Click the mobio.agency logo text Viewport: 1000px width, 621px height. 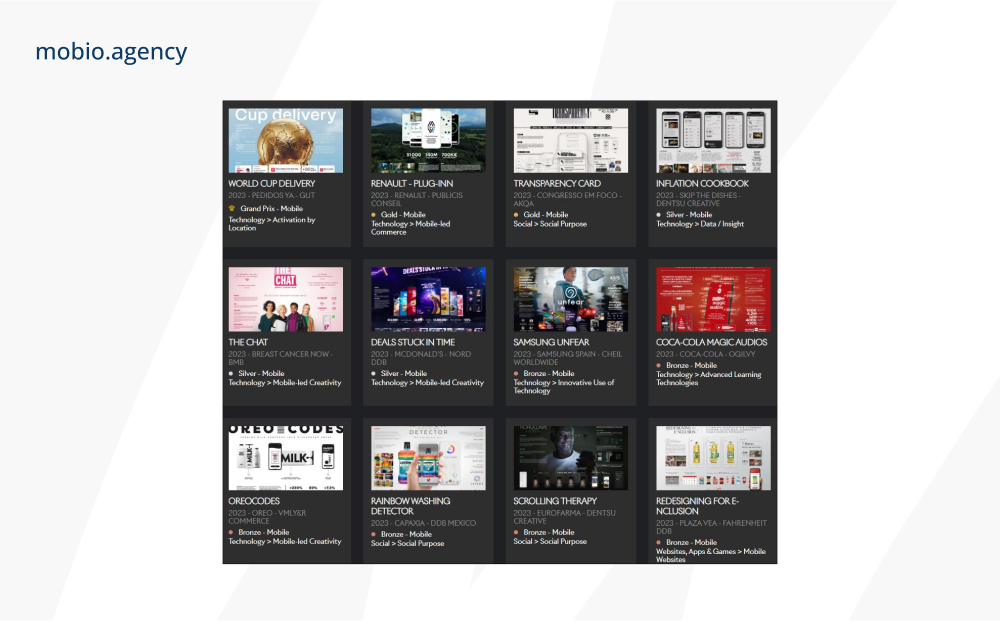[111, 52]
